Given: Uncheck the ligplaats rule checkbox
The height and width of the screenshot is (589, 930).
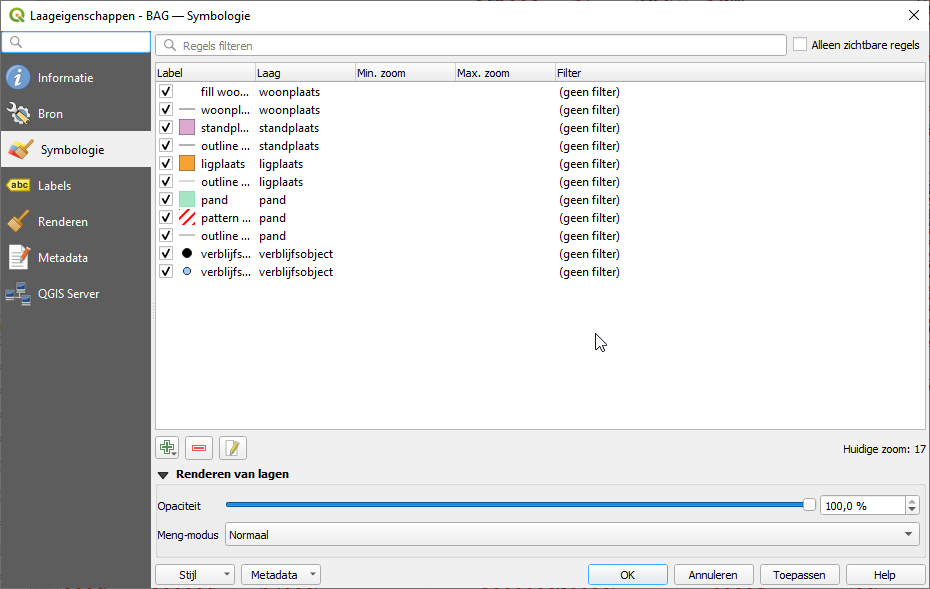Looking at the screenshot, I should click(x=166, y=163).
